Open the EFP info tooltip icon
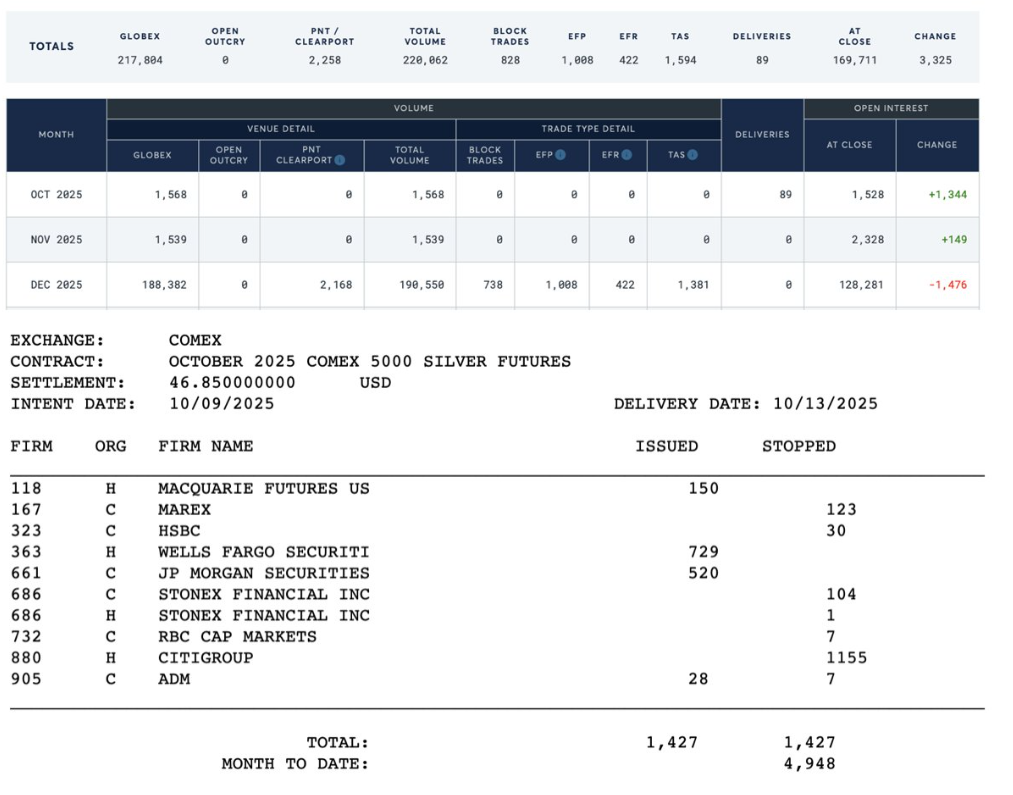Image resolution: width=1013 pixels, height=795 pixels. click(x=560, y=155)
